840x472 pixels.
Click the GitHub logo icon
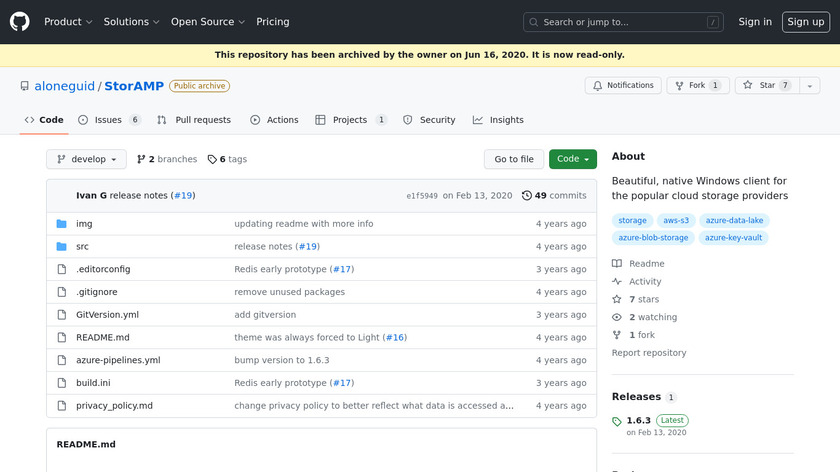pyautogui.click(x=20, y=21)
